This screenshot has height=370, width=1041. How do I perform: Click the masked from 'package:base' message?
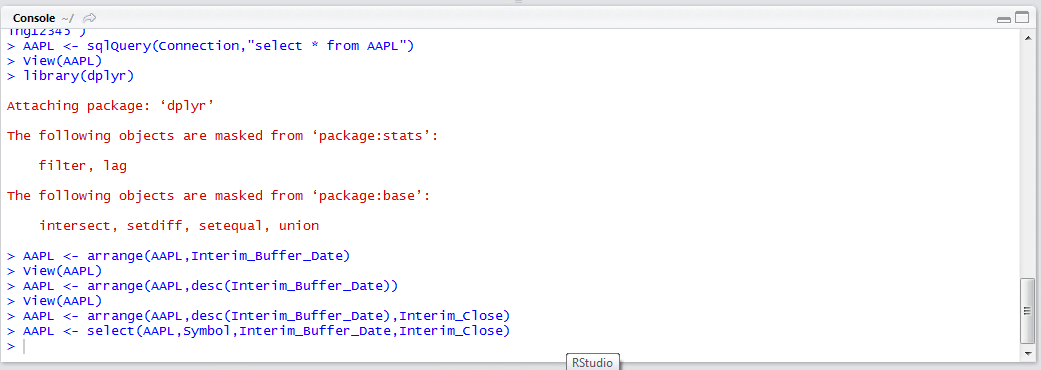[219, 196]
